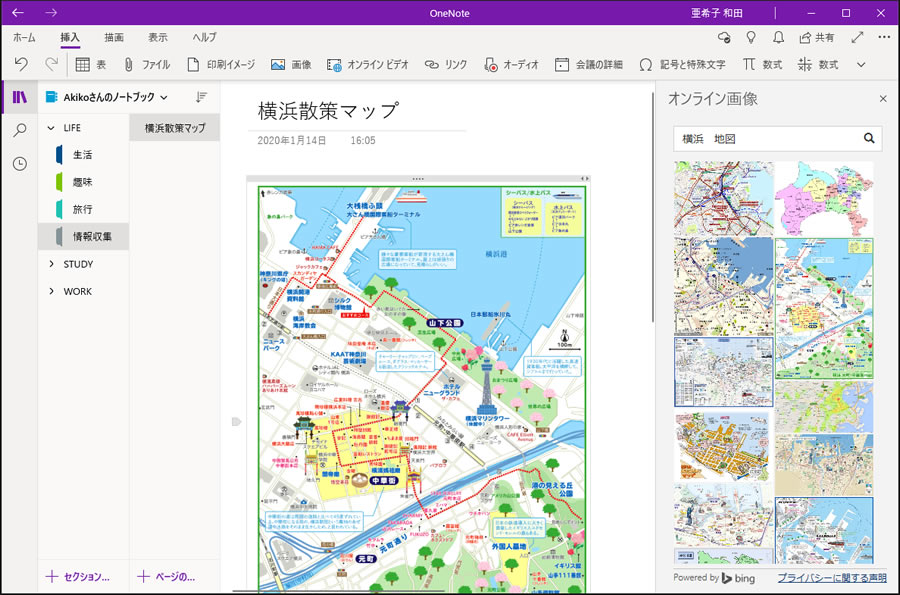Click the Undo arrow icon
Screen dimensions: 900x595
(21, 64)
